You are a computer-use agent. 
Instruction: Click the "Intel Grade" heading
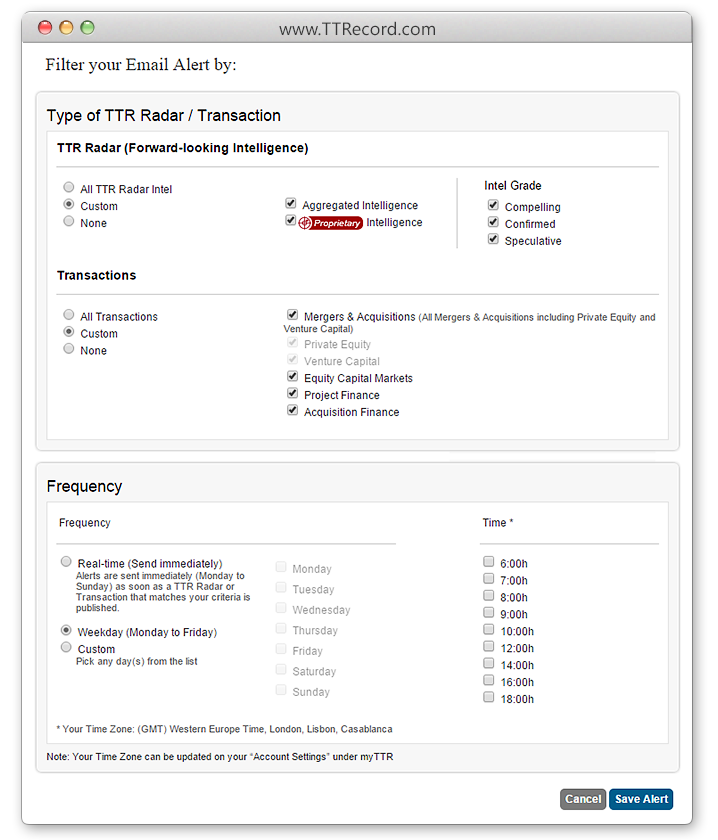coord(513,185)
